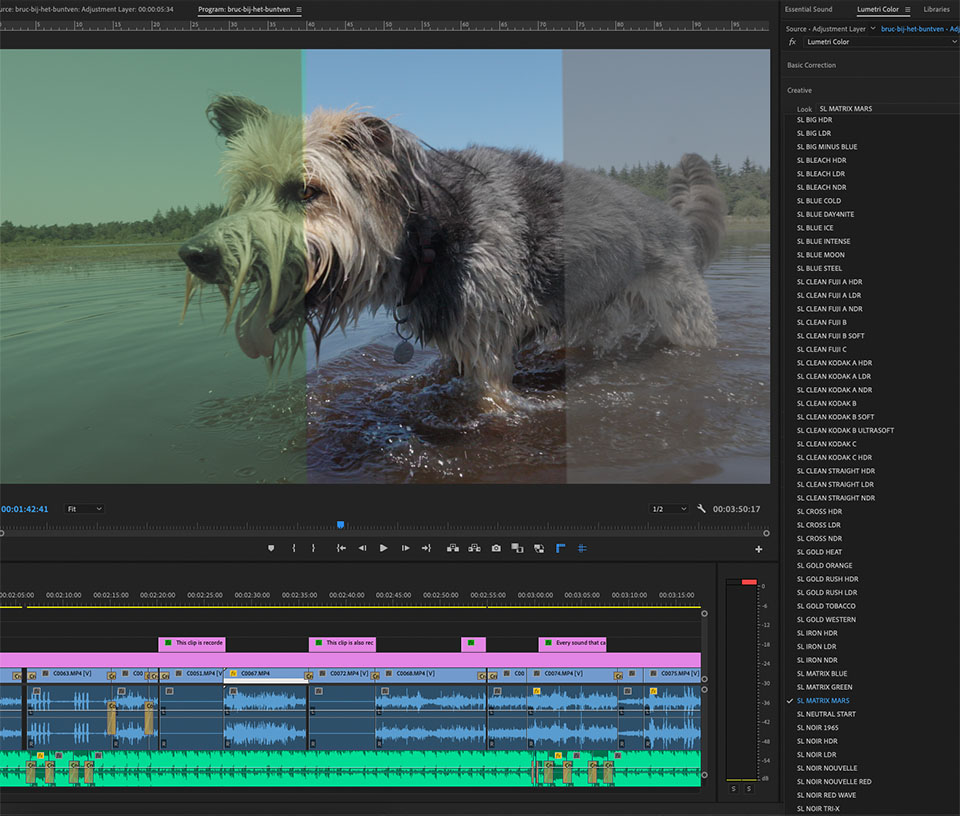The height and width of the screenshot is (816, 960).
Task: Choose the SL NEUTRAL START look
Action: 826,714
